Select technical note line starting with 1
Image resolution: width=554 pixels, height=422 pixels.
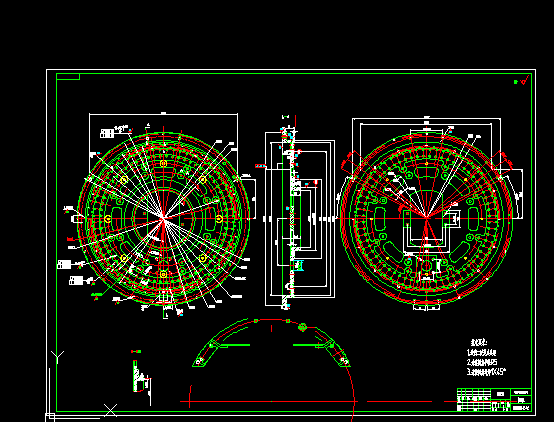pos(482,352)
